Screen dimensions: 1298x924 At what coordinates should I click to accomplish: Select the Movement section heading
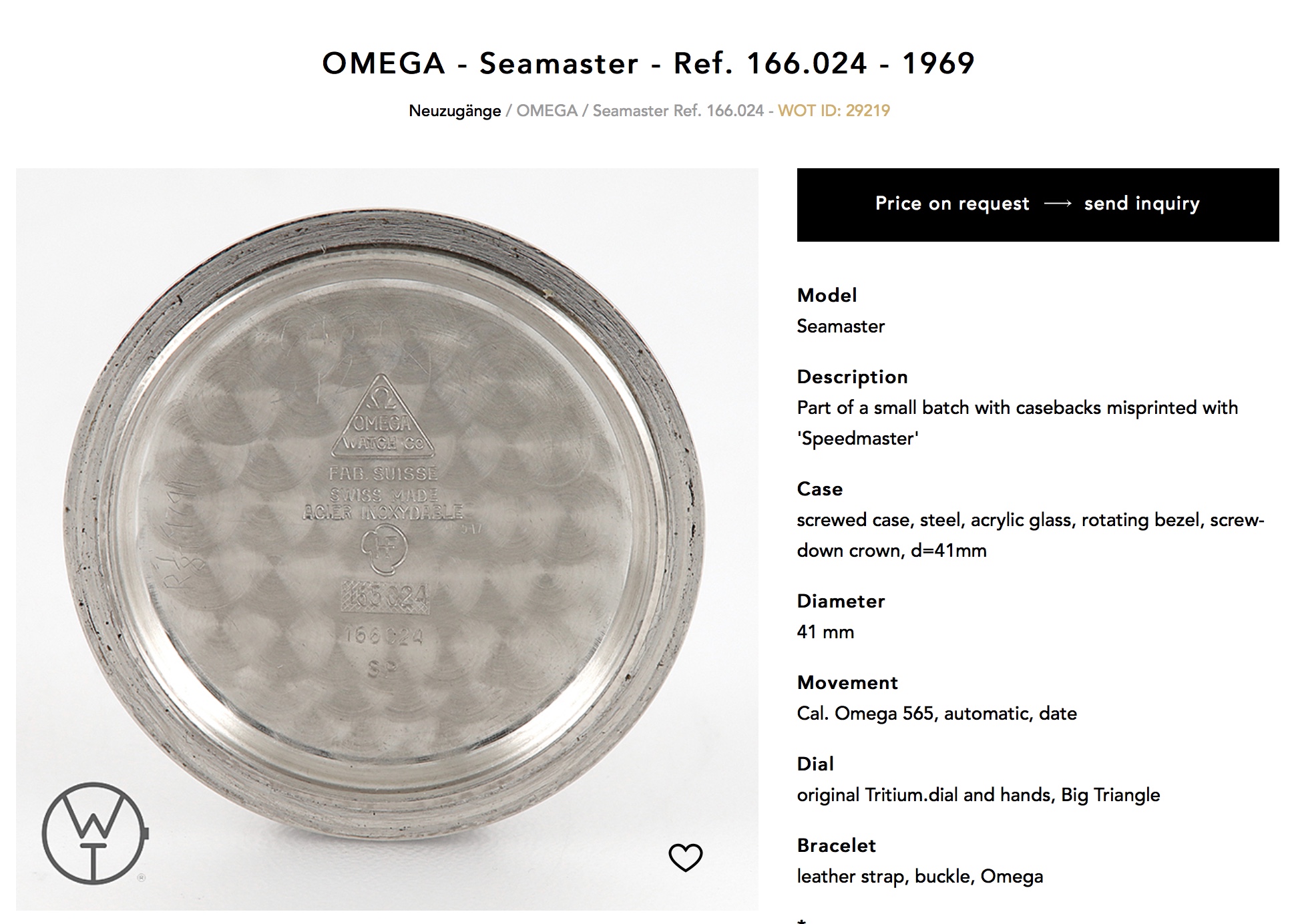tap(847, 682)
